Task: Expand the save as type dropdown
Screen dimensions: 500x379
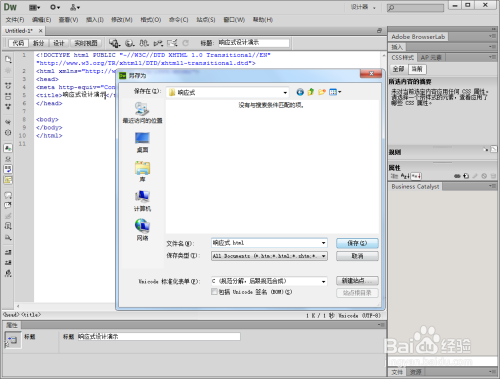Action: (323, 256)
